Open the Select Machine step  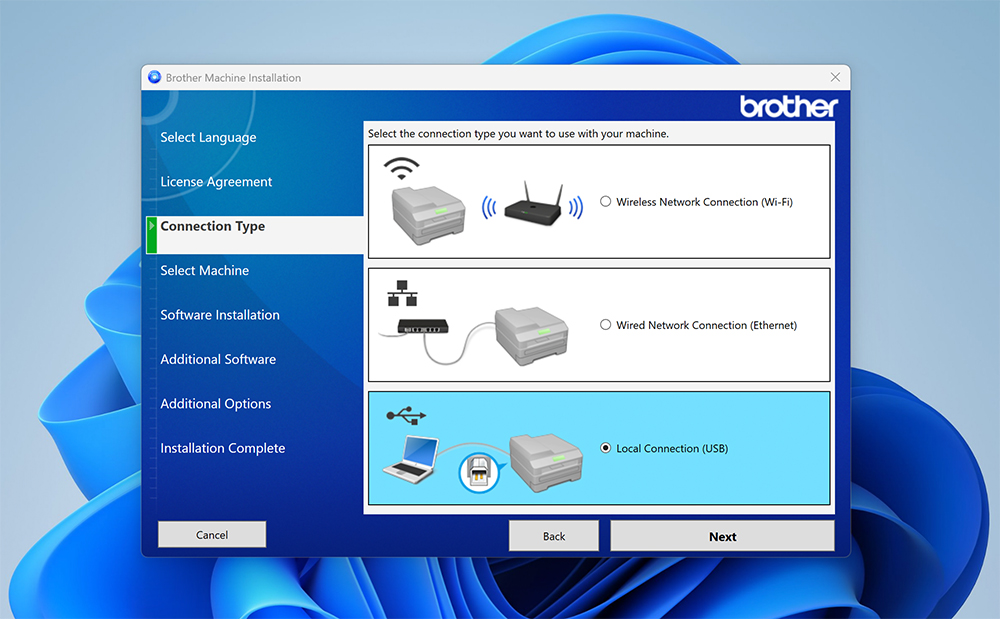click(205, 270)
